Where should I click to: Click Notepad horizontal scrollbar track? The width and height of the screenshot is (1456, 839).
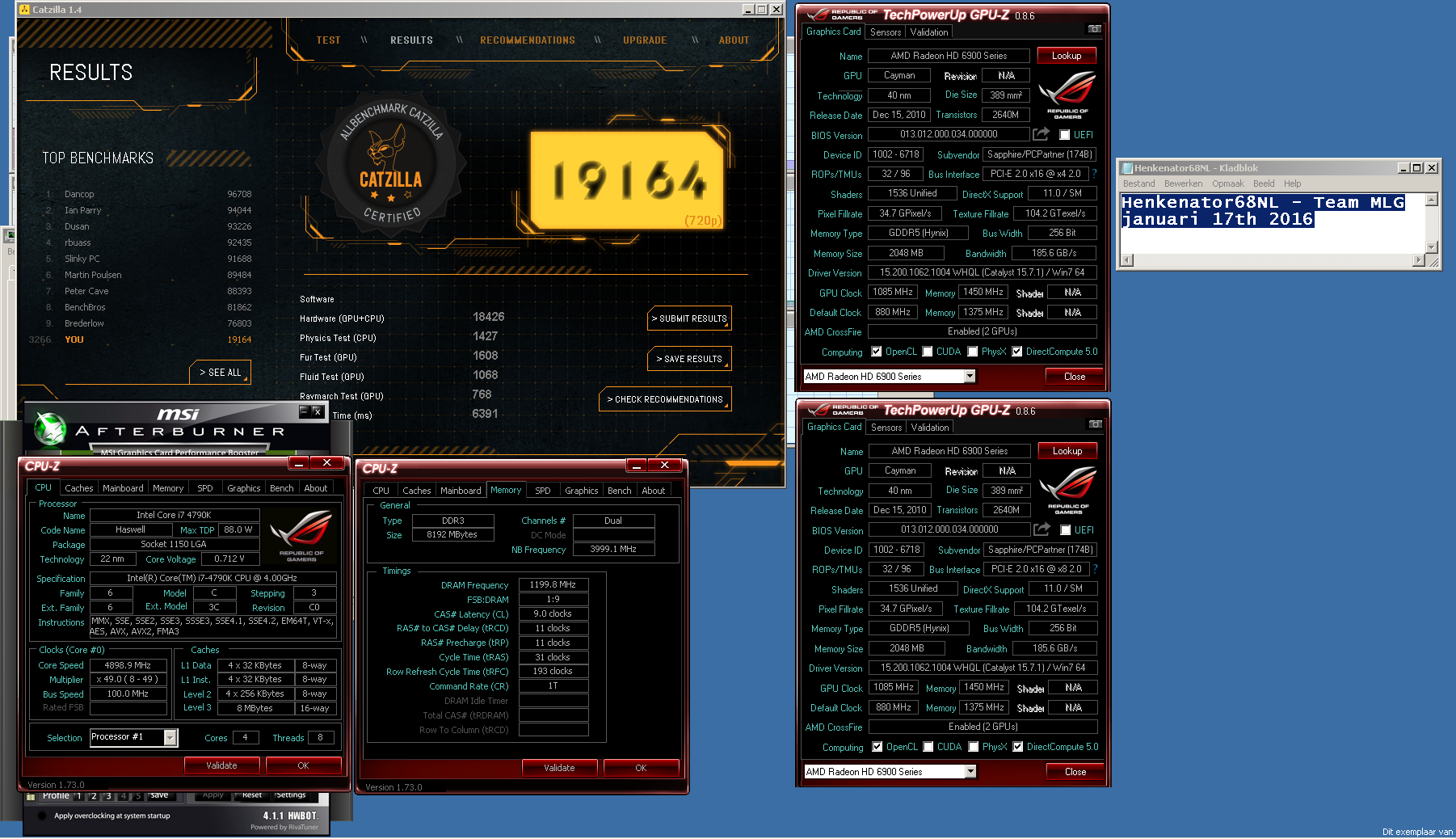coord(1273,260)
